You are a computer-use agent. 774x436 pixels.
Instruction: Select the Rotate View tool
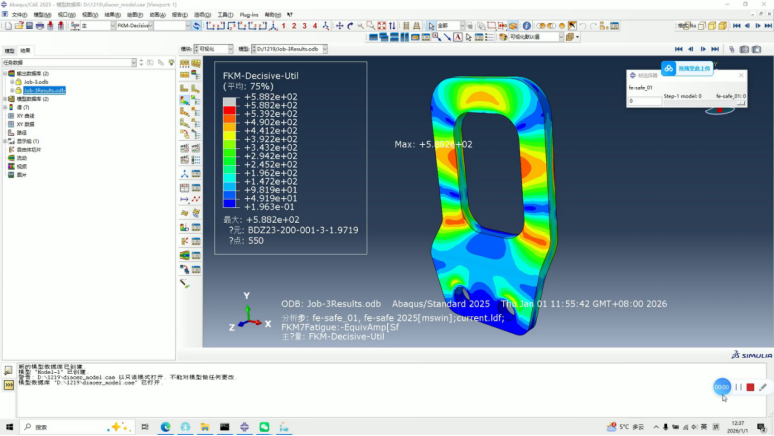click(350, 26)
